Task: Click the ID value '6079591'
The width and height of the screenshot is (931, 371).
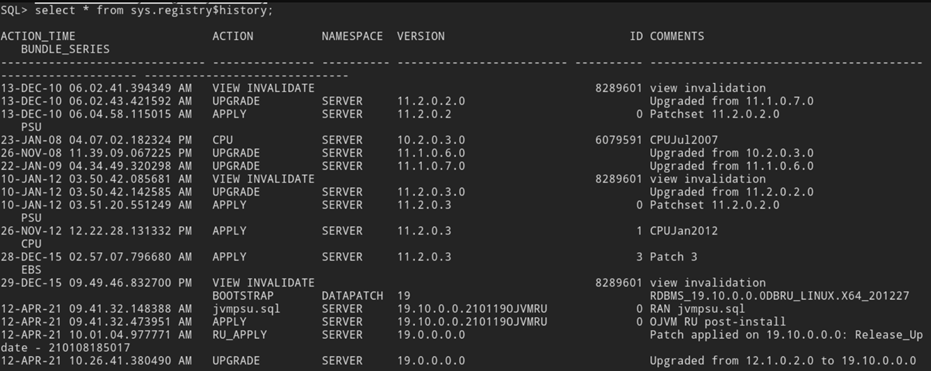Action: pyautogui.click(x=619, y=141)
